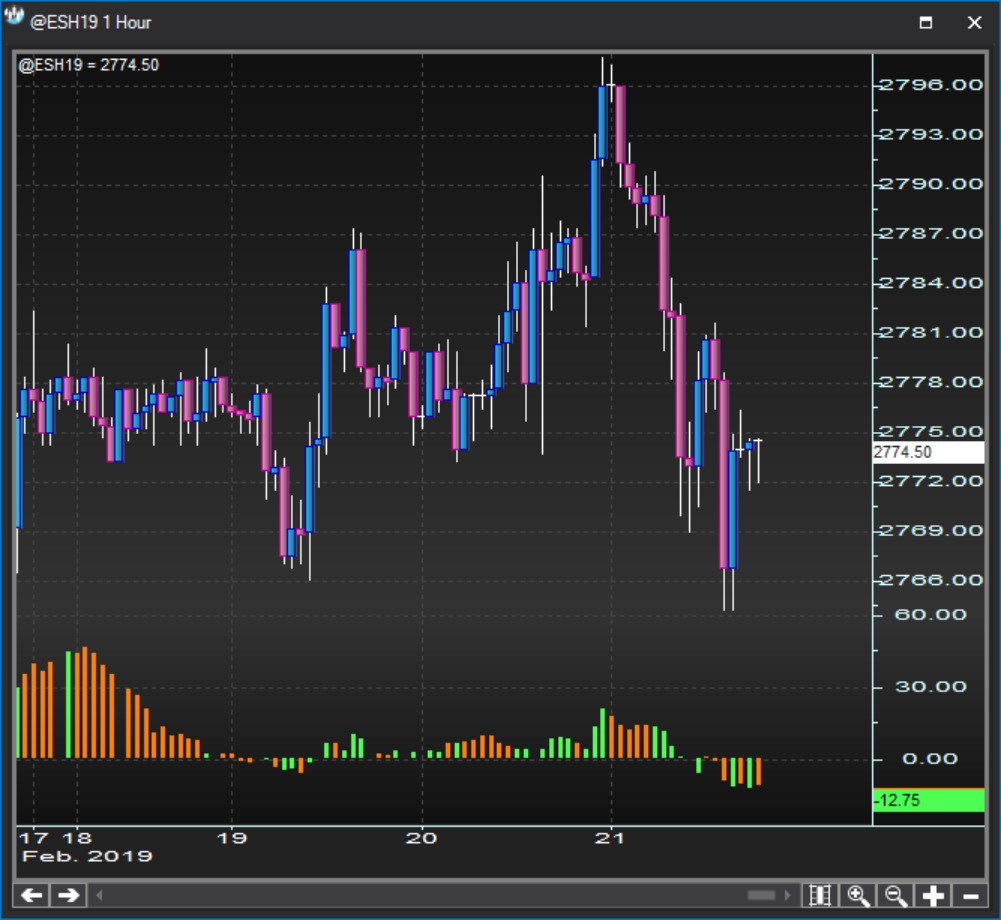
Task: Click the chart app icon in title bar
Action: (14, 15)
